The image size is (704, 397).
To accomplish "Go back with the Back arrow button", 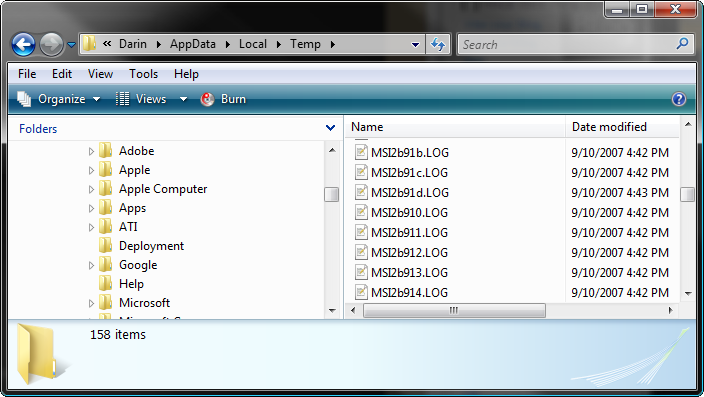I will [x=23, y=44].
